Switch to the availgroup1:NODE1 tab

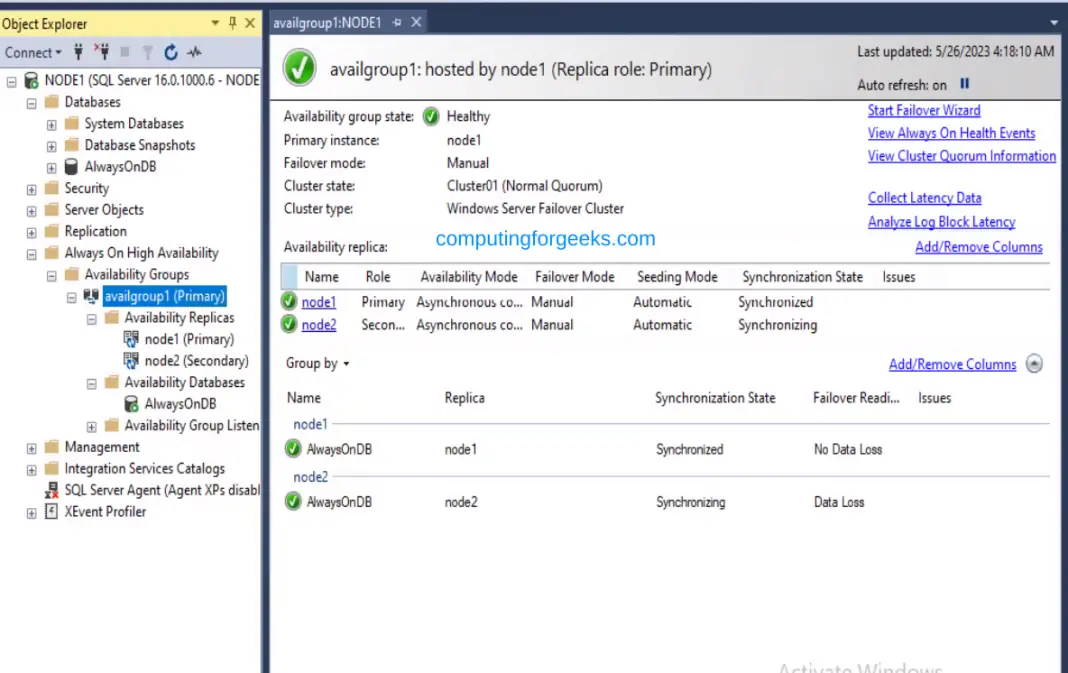pos(326,22)
